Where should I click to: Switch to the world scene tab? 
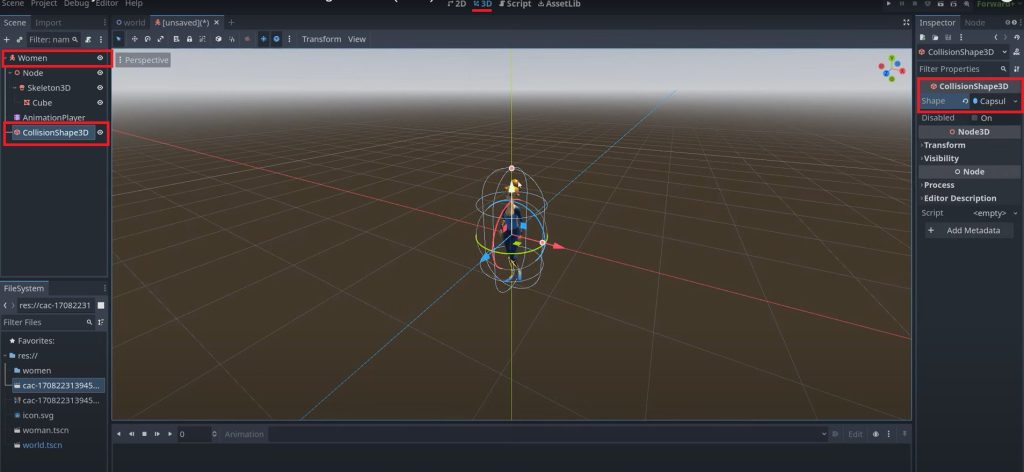point(131,22)
